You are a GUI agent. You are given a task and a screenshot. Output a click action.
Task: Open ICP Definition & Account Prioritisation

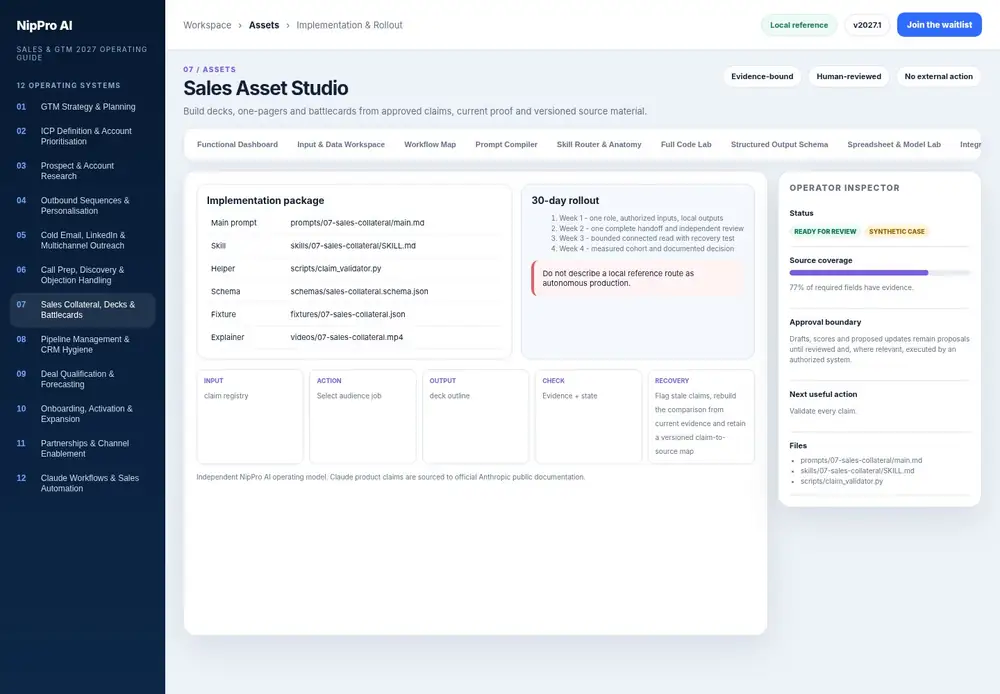[x=82, y=136]
